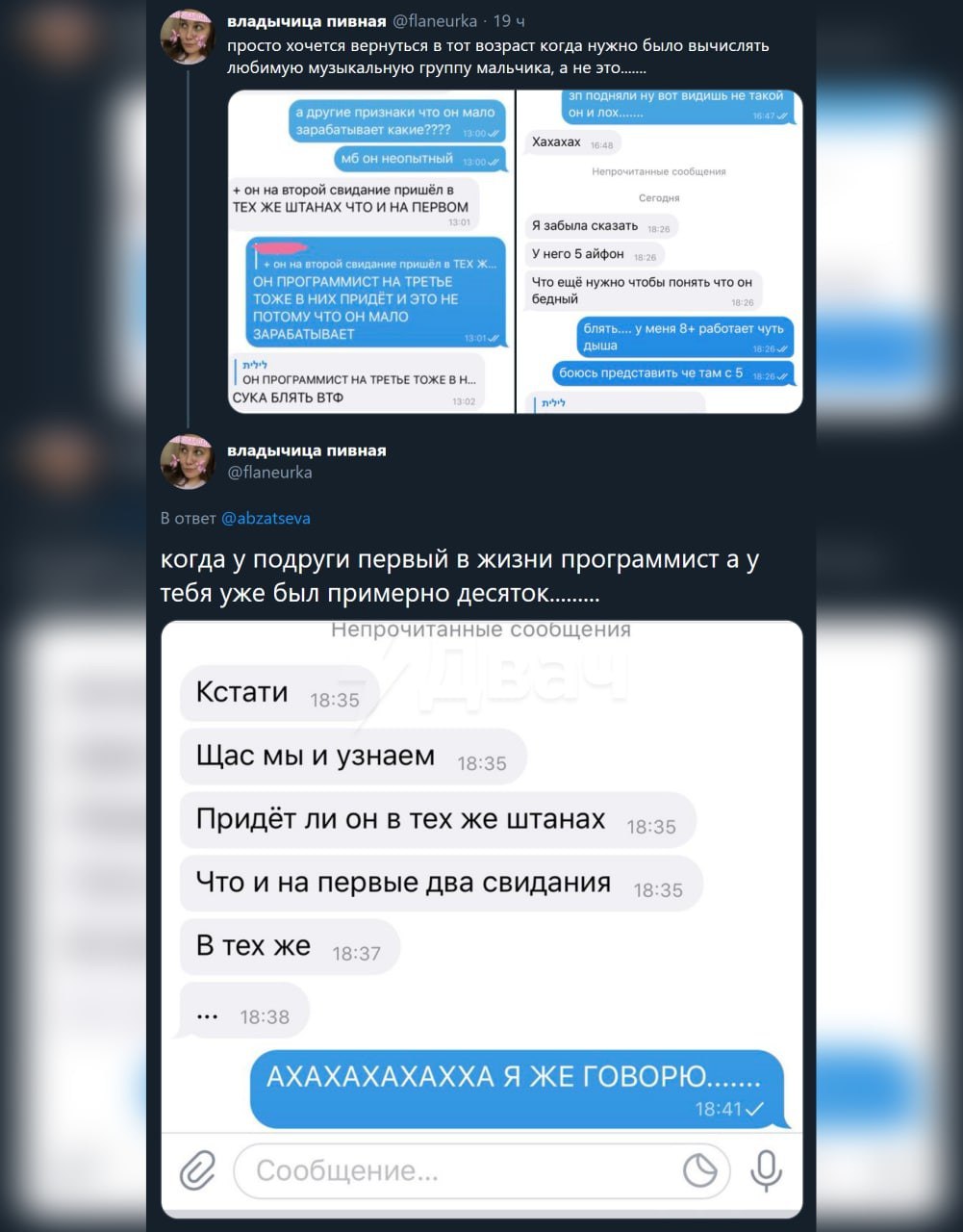Click the reply tweet author avatar

point(188,461)
